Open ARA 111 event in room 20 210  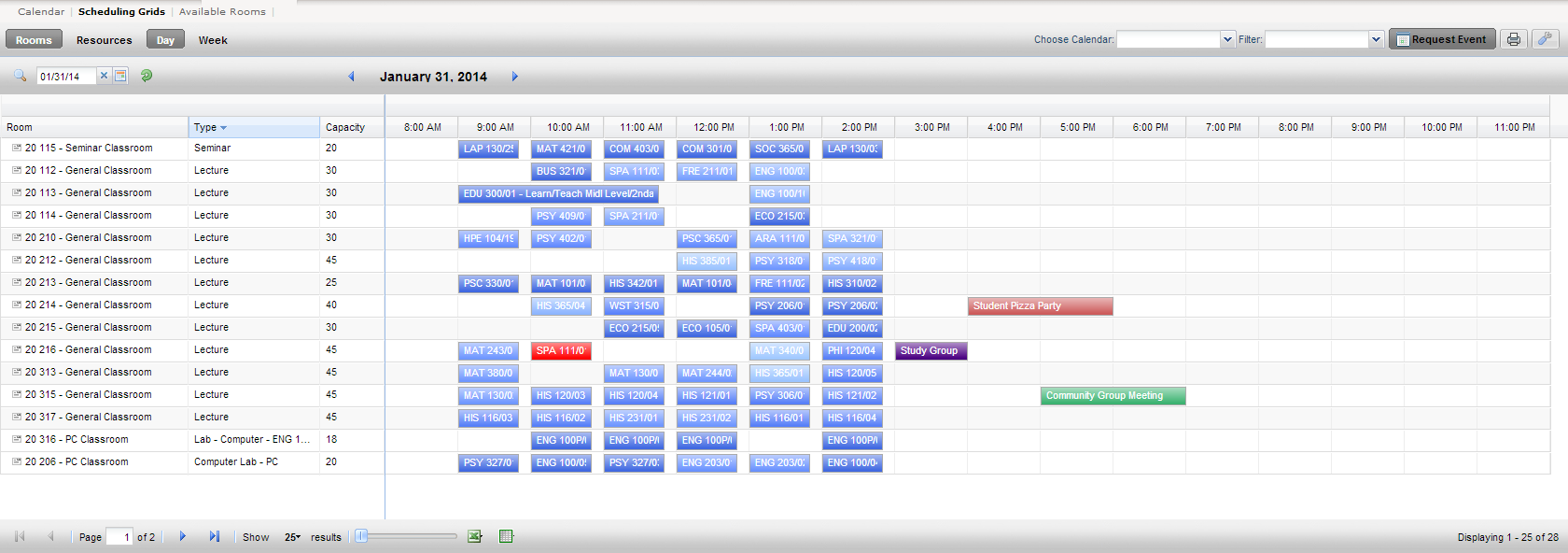click(779, 238)
